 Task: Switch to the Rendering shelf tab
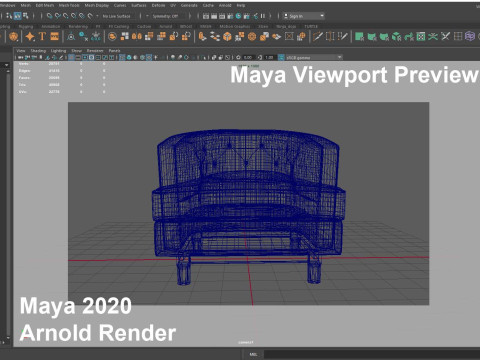tap(78, 26)
